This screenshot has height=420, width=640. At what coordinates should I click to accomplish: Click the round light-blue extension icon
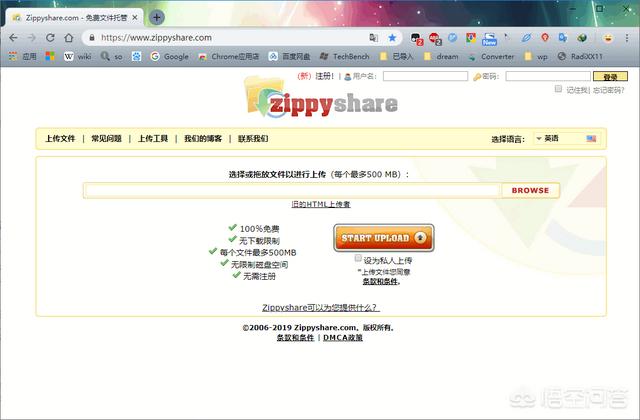coord(453,38)
